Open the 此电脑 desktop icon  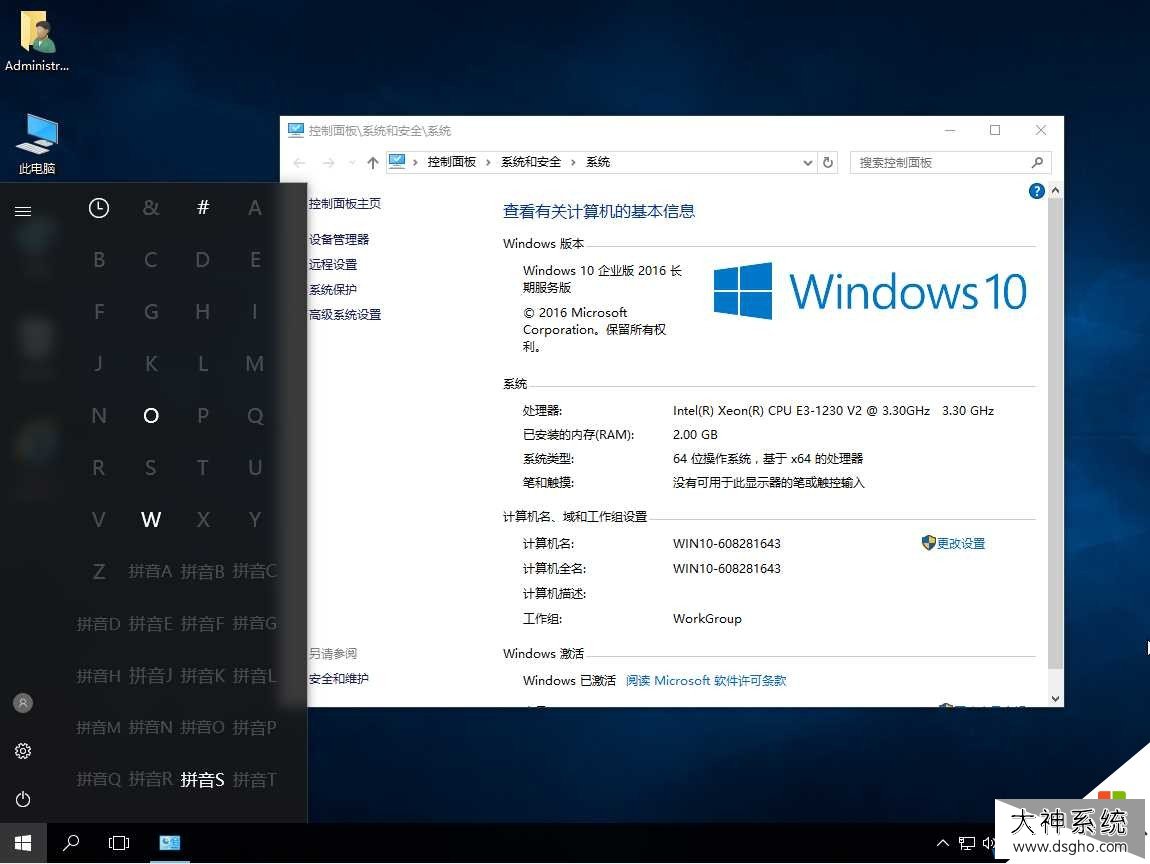(x=37, y=144)
